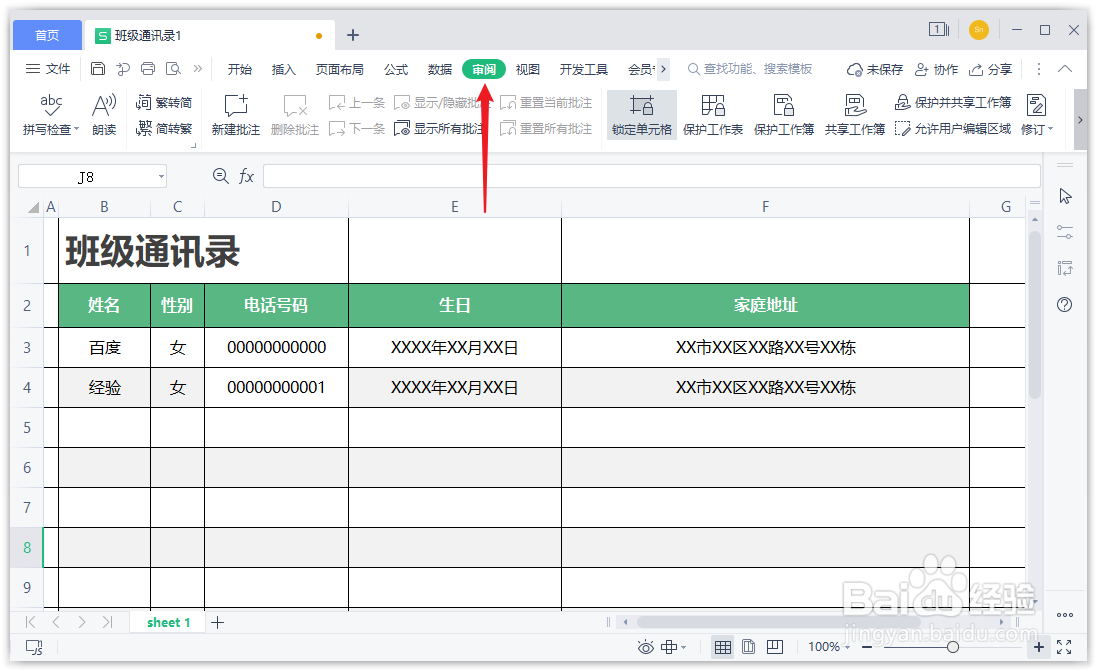Open the 开发工具 ribbon tab
Screen dimensions: 1097x671
tap(583, 69)
